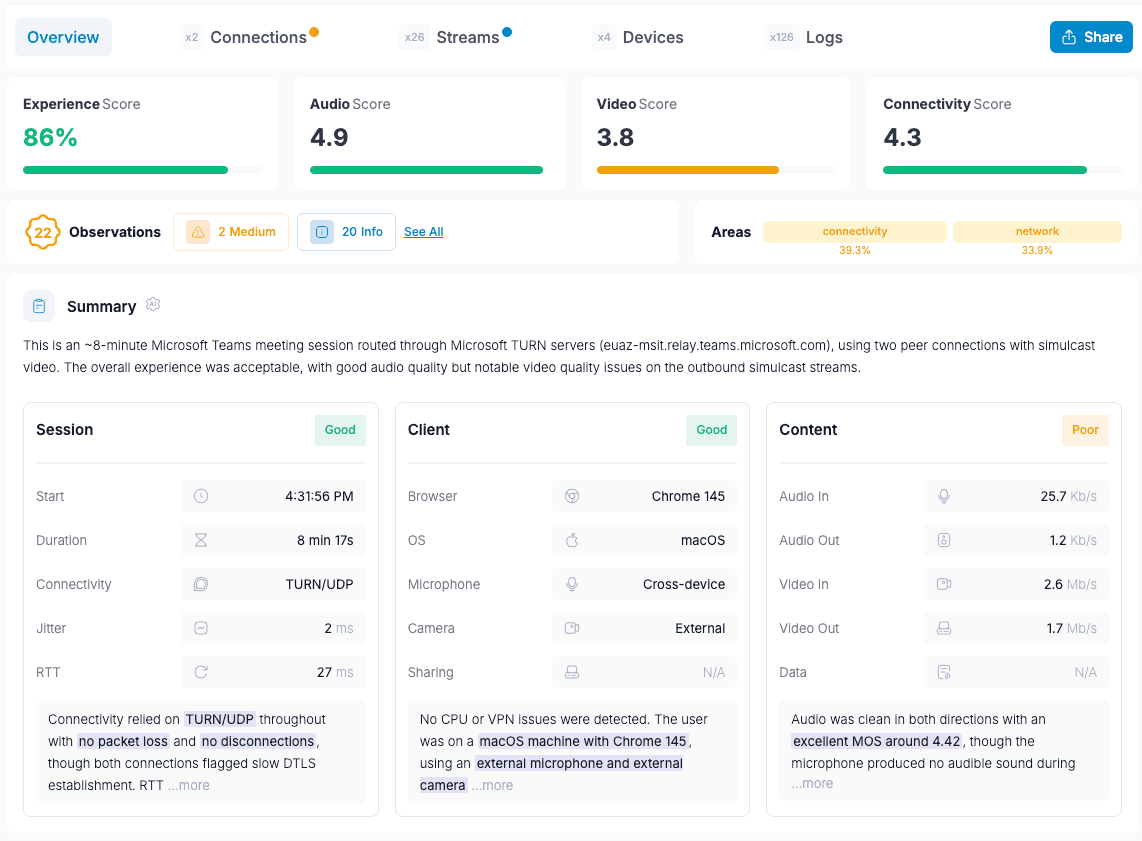Click the Apple macOS icon
Screen dimensions: 1142x841
pos(572,540)
